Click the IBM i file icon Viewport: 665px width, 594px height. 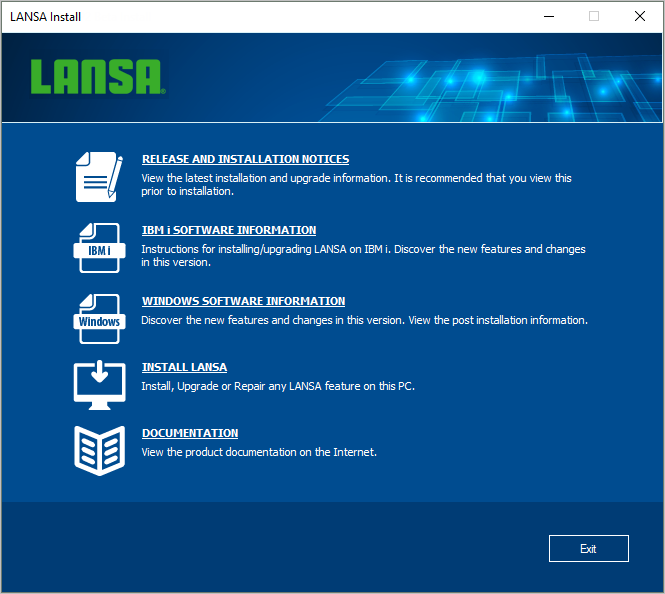click(99, 248)
